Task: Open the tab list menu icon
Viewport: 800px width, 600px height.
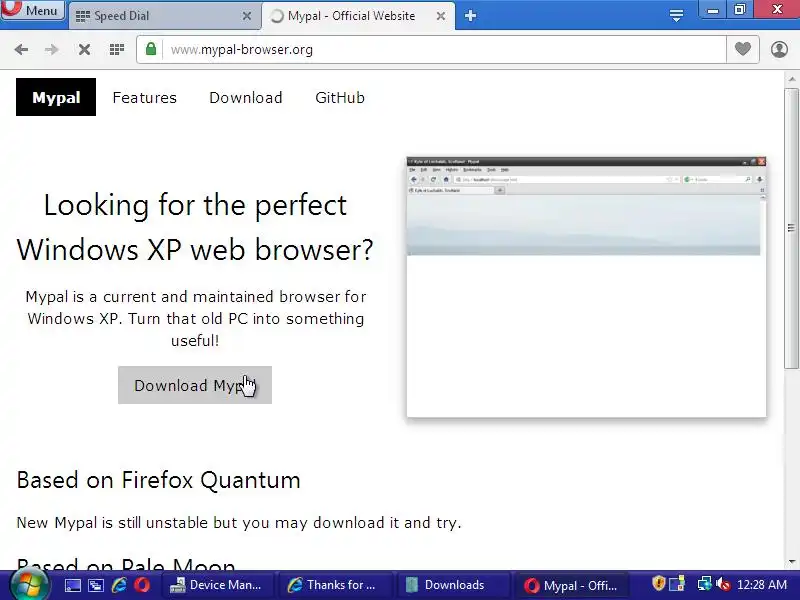Action: 676,16
